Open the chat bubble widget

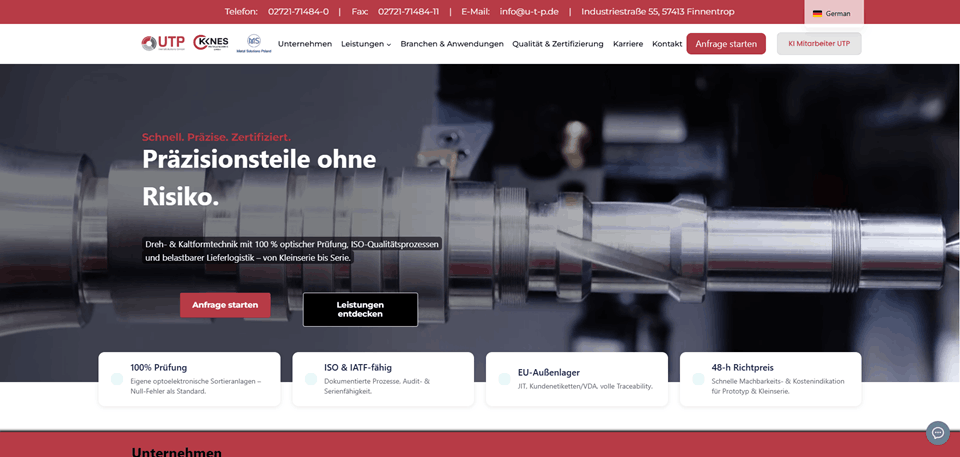click(937, 432)
